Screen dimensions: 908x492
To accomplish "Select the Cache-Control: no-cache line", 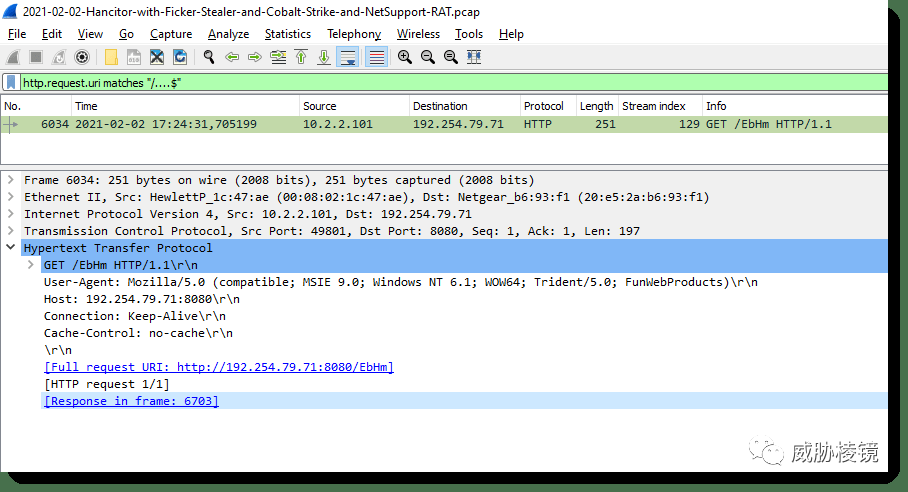I will point(138,333).
